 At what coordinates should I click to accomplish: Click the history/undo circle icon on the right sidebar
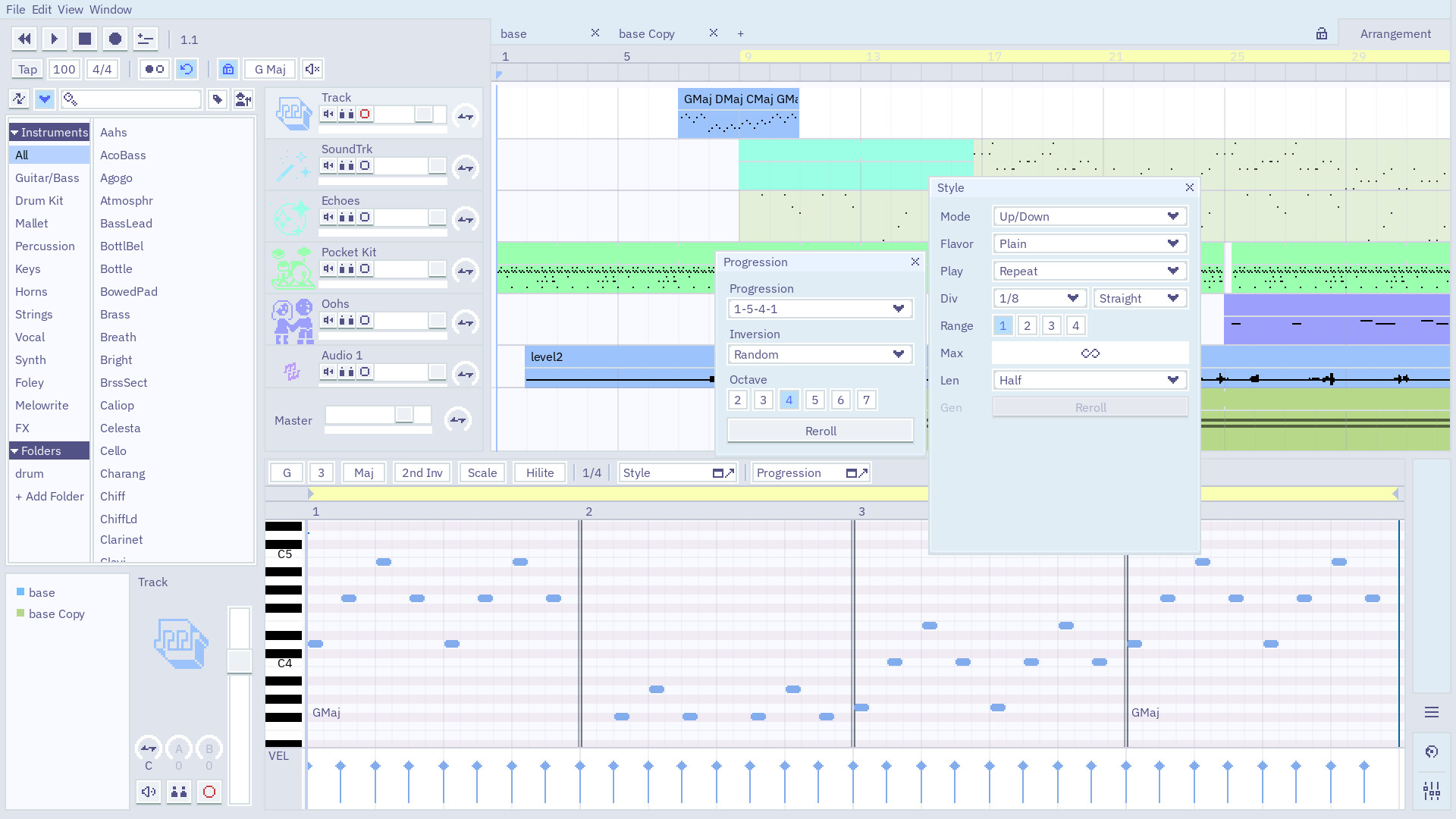(x=1432, y=752)
